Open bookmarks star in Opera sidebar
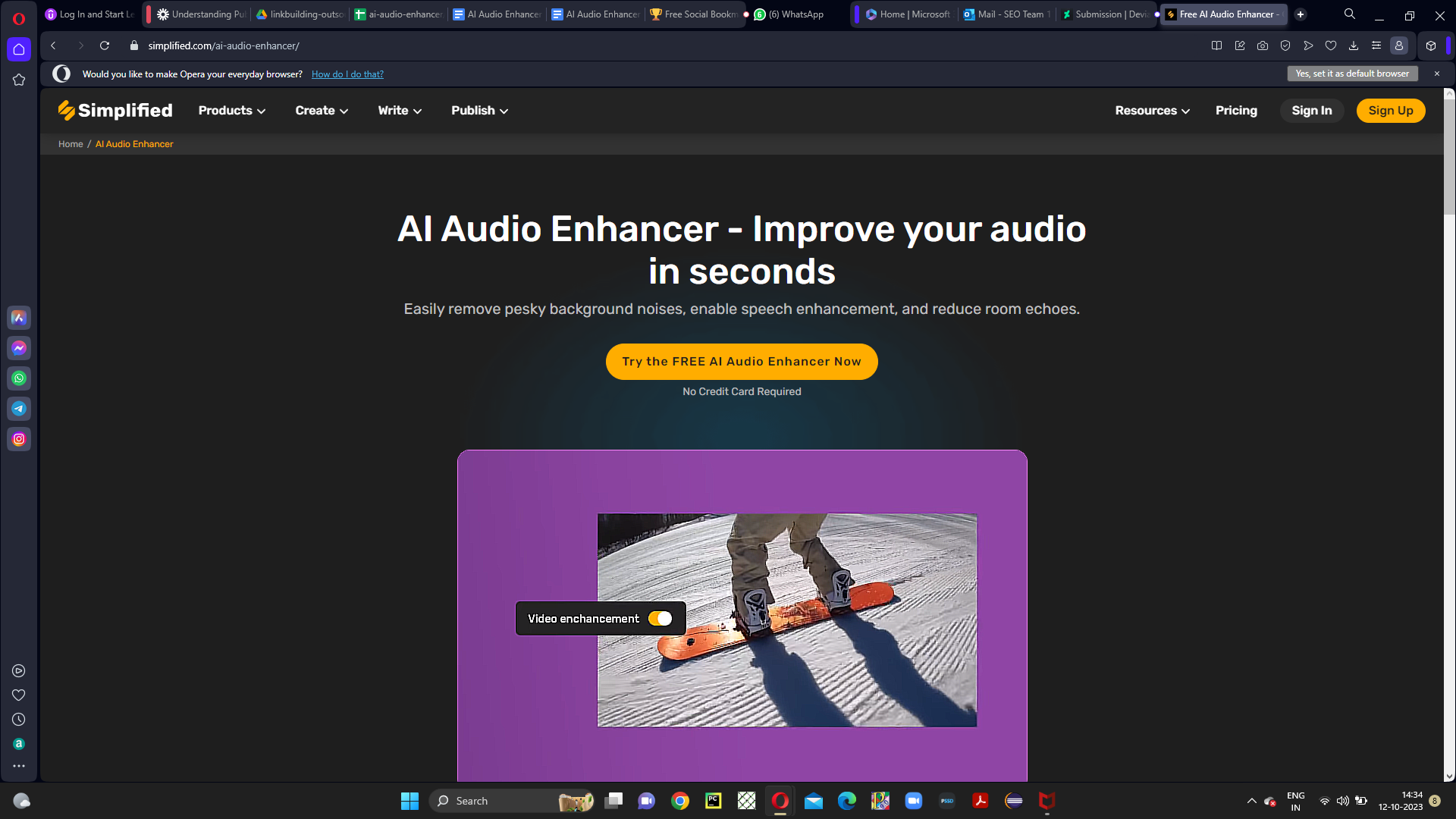Screen dimensions: 1456x819 point(19,80)
